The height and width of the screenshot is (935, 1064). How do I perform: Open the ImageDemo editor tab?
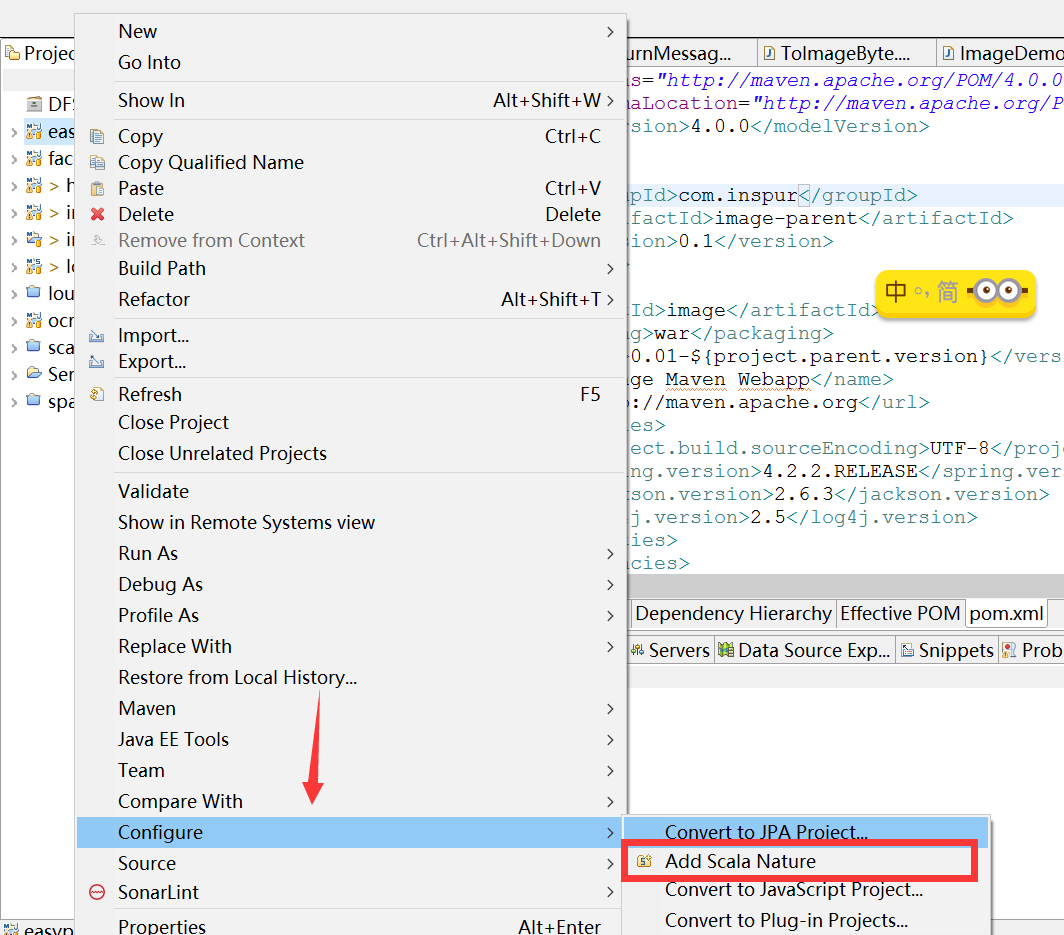click(1001, 53)
